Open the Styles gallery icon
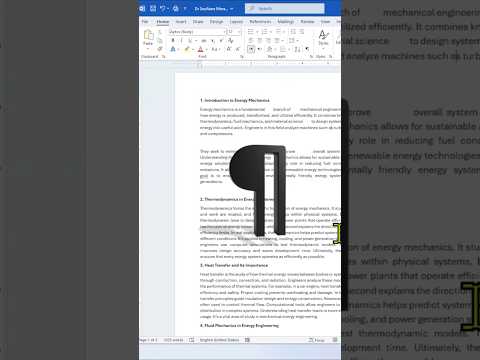This screenshot has height=360, width=480. [x=323, y=34]
